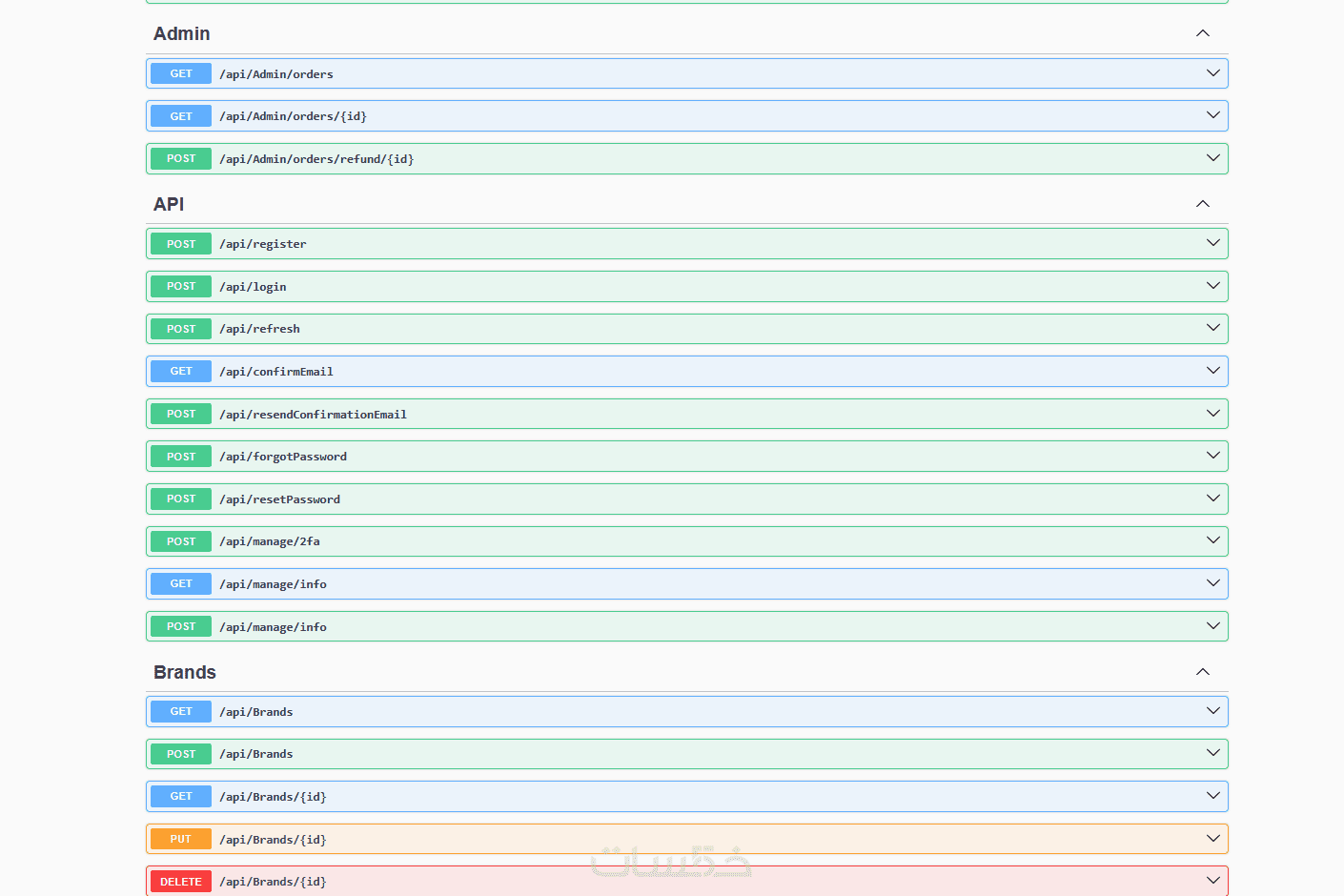Click the PUT badge for /api/Brands/{id}
The width and height of the screenshot is (1344, 896).
point(181,839)
